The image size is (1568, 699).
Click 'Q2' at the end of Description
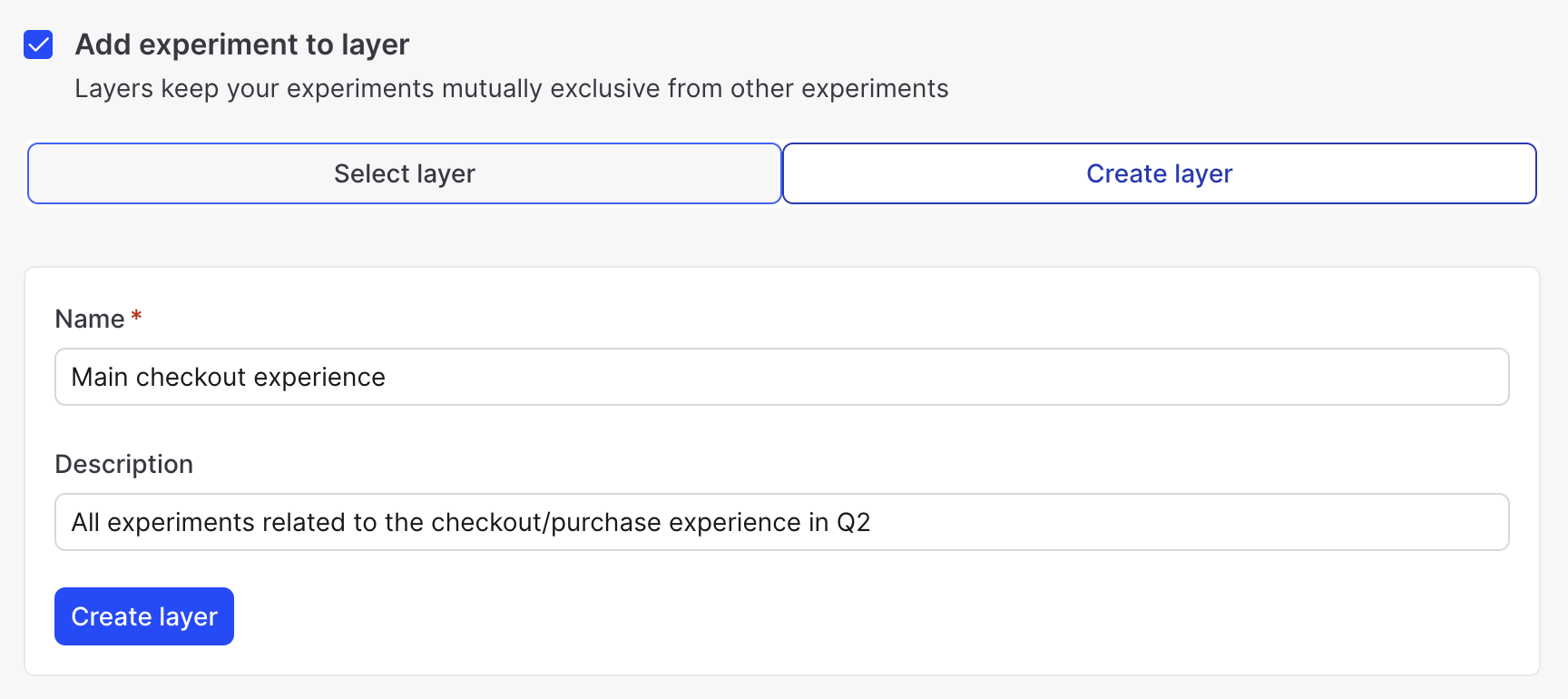click(x=853, y=522)
